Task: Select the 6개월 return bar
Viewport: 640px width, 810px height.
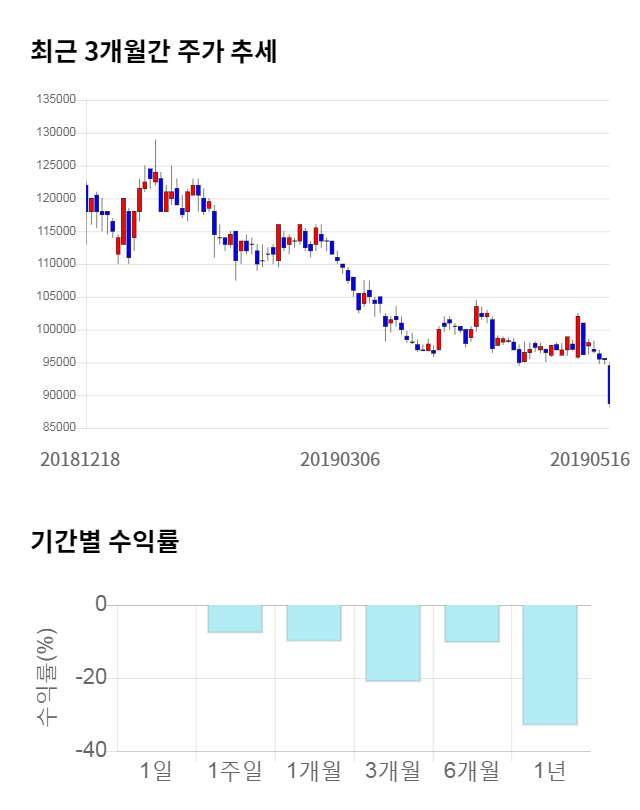Action: [x=472, y=623]
